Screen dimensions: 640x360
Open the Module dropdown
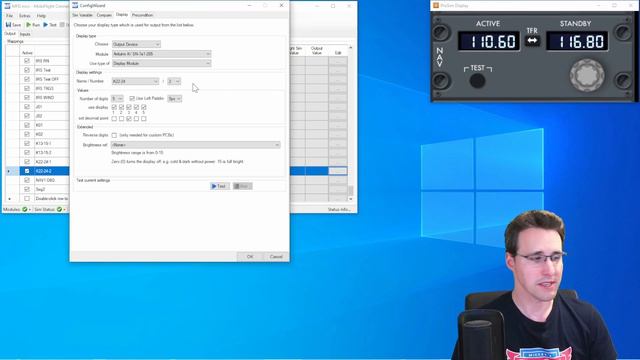click(x=161, y=54)
